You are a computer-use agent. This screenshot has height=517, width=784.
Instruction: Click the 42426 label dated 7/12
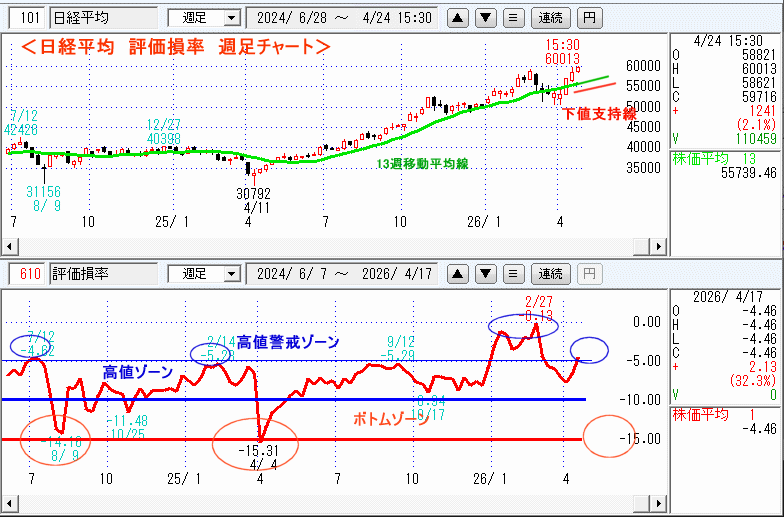tap(20, 130)
